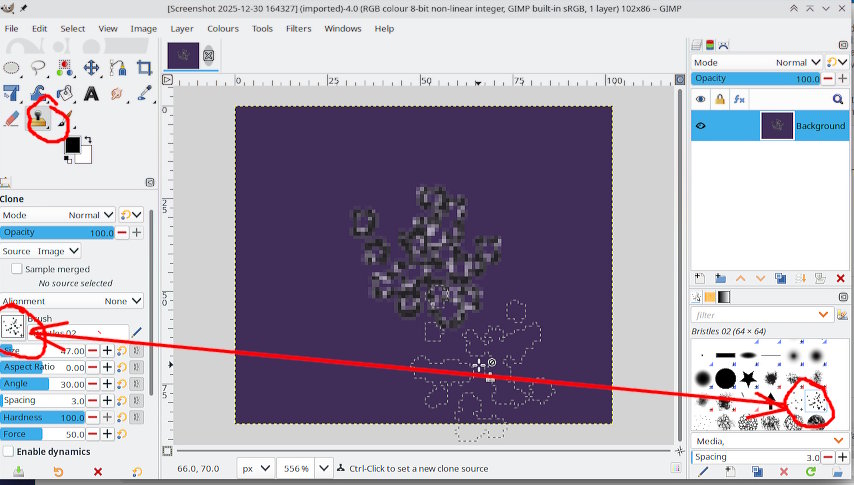Activate the Crop tool
This screenshot has width=854, height=485.
(x=144, y=68)
